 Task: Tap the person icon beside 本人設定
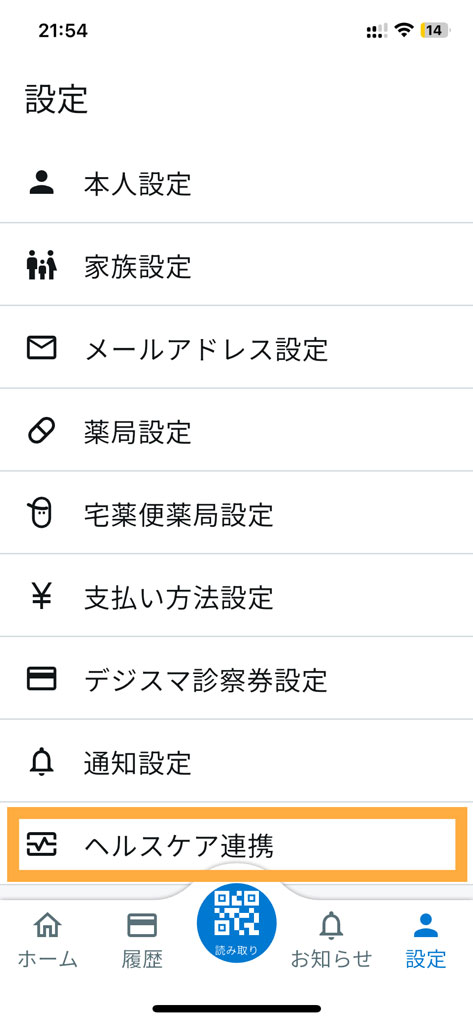coord(42,184)
